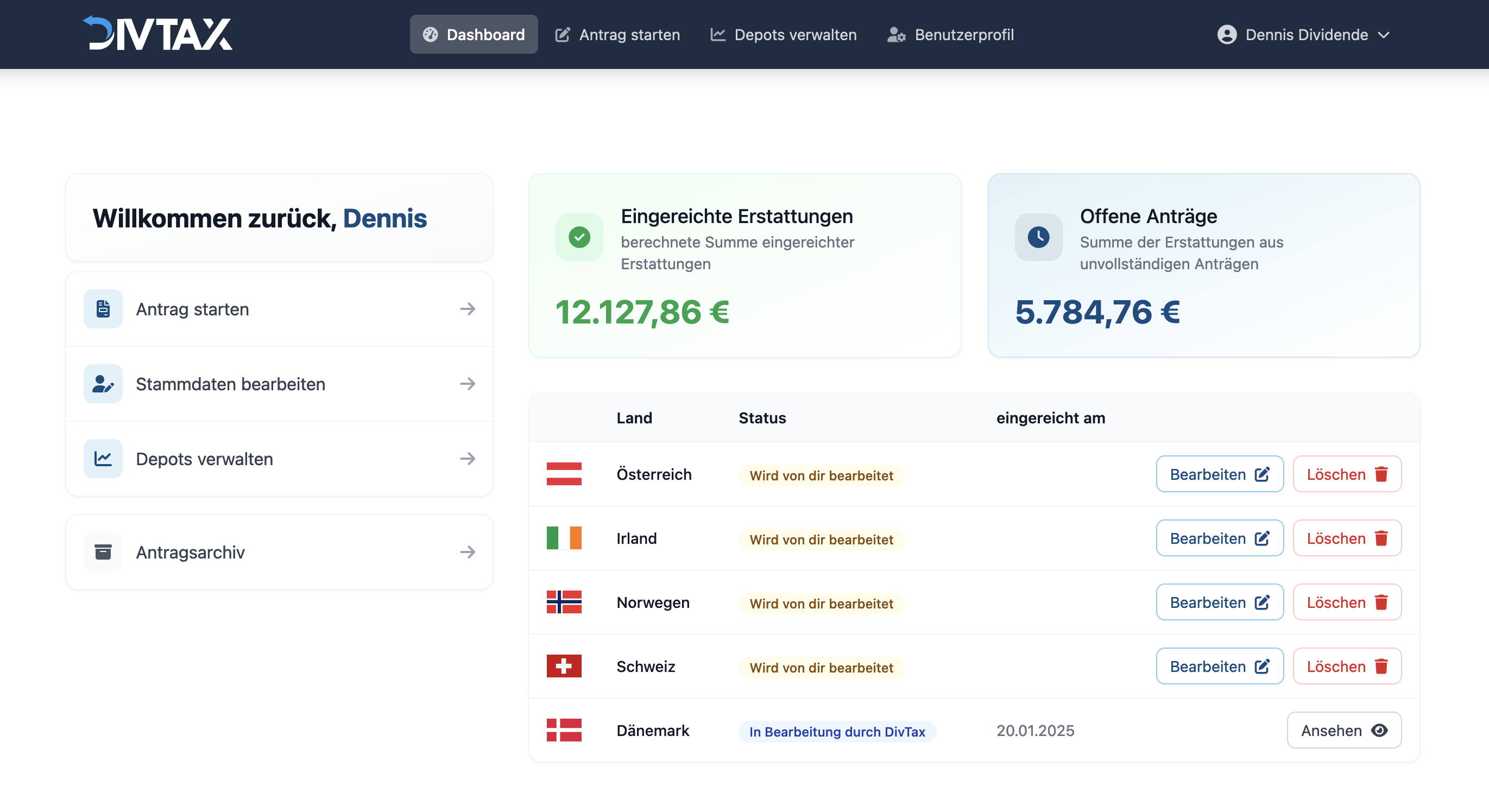Image resolution: width=1489 pixels, height=812 pixels.
Task: Click the DivTax logo
Action: pyautogui.click(x=157, y=34)
